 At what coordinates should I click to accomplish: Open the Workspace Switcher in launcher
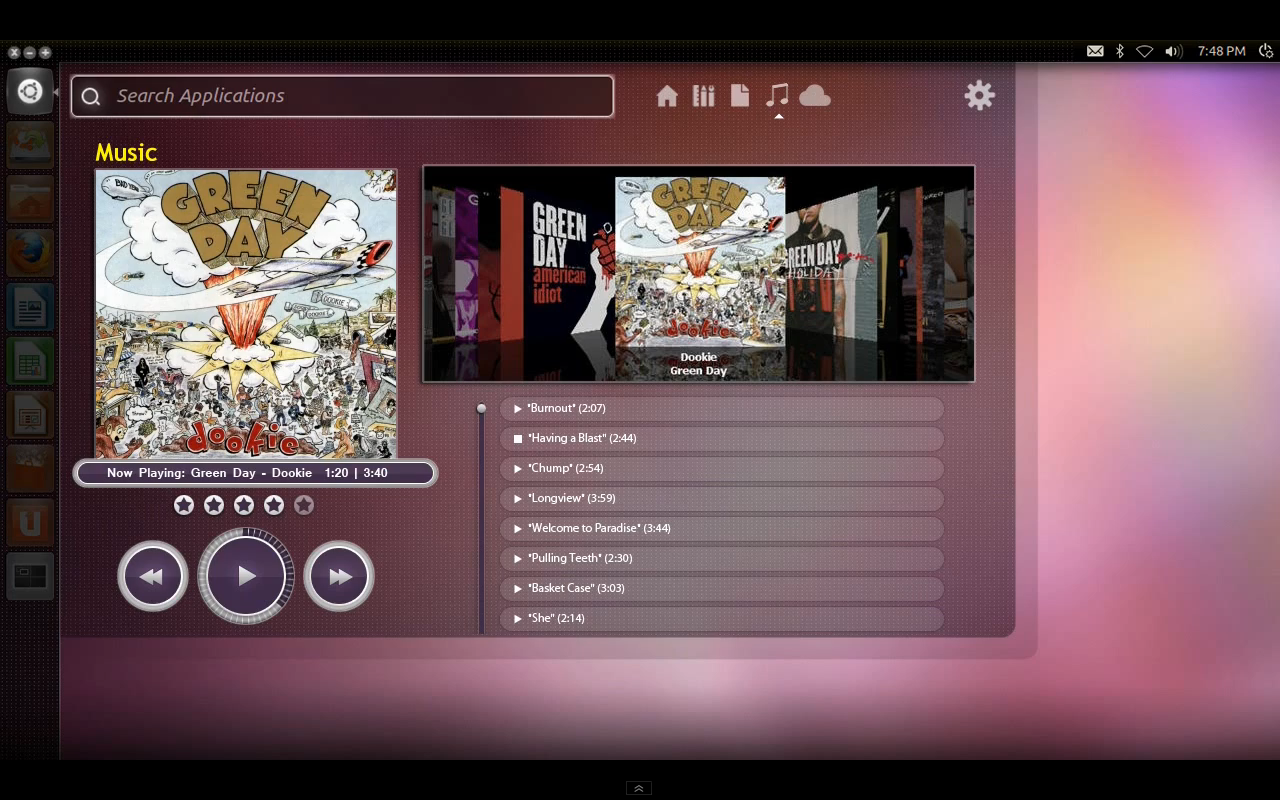pos(30,577)
